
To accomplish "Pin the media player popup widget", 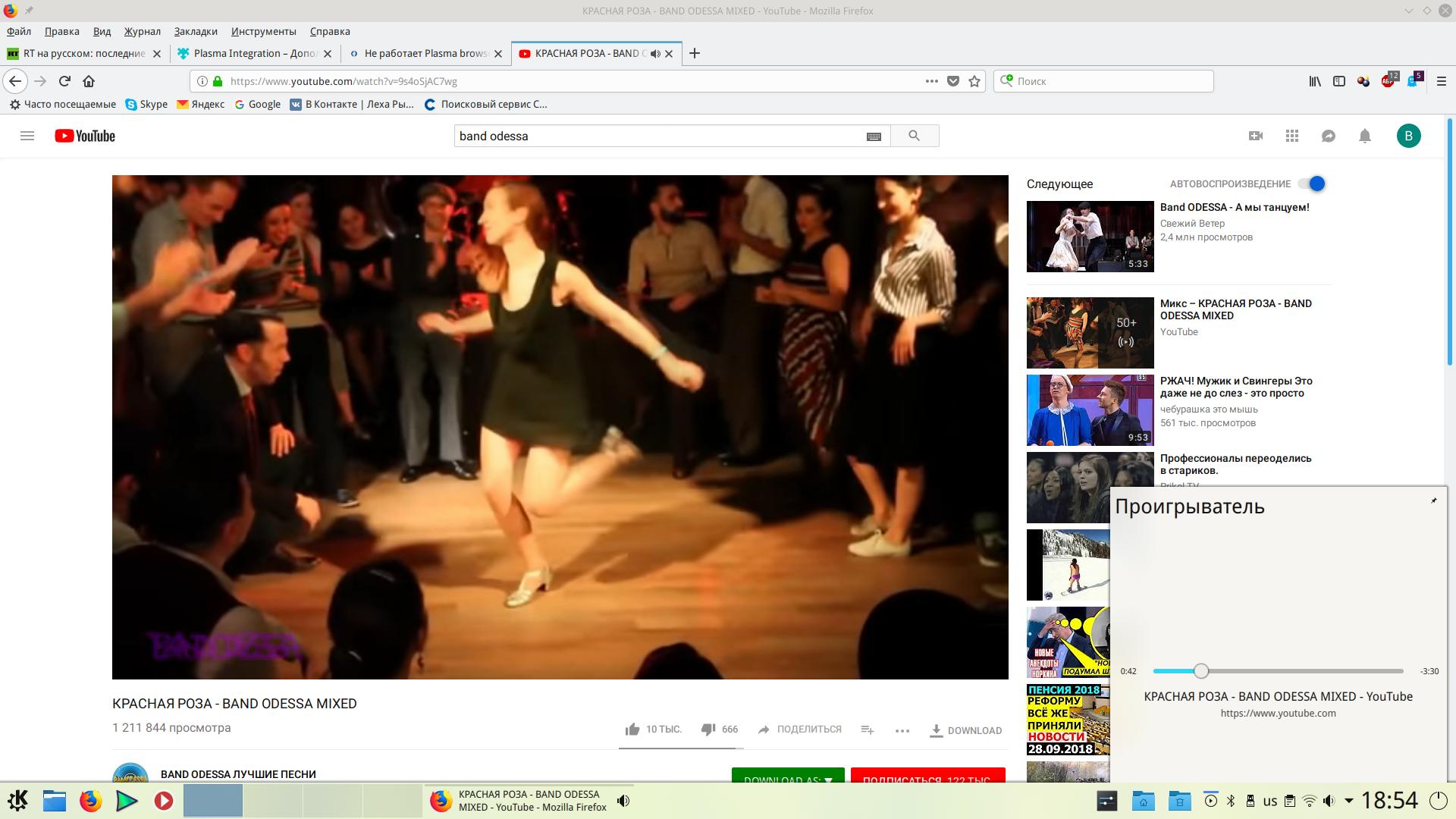I will [x=1433, y=500].
